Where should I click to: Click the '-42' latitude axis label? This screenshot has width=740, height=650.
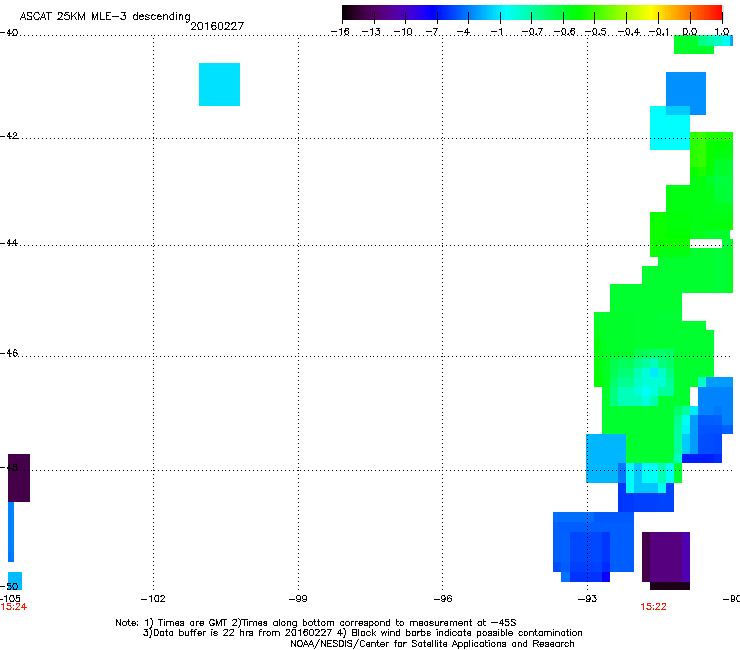pyautogui.click(x=9, y=136)
